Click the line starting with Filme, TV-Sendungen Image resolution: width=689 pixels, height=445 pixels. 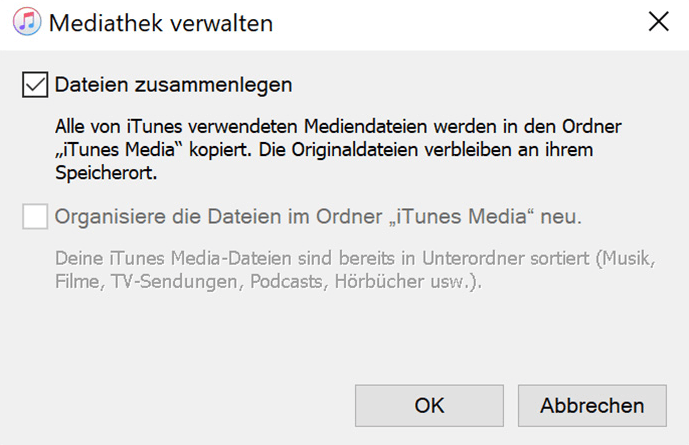click(x=268, y=281)
